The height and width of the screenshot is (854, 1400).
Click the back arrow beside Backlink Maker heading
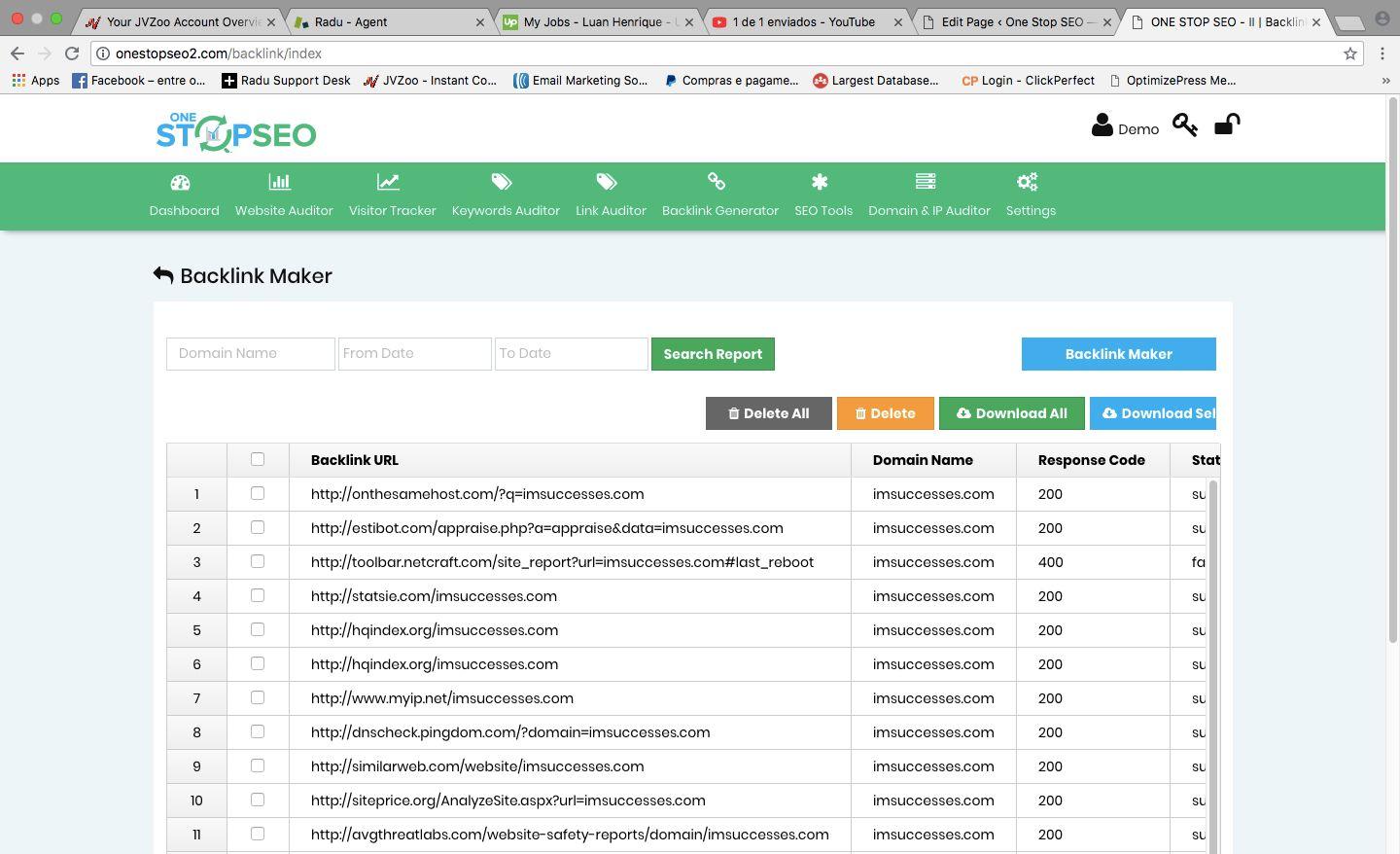click(162, 274)
